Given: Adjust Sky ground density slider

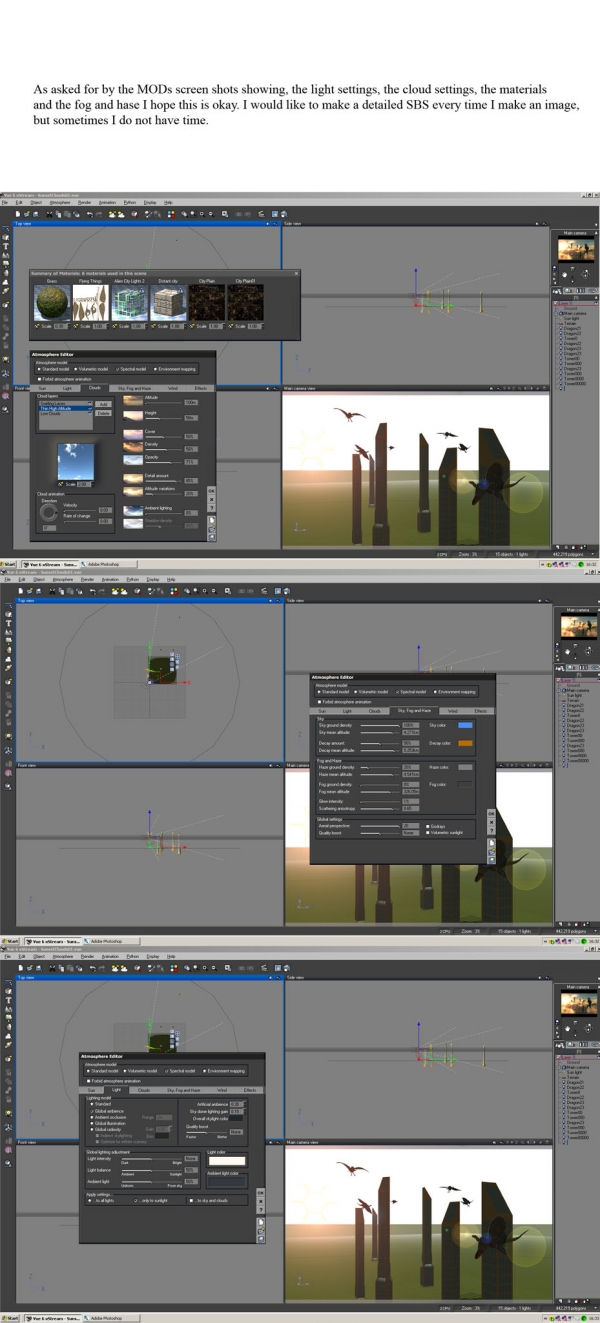Looking at the screenshot, I should coord(380,725).
